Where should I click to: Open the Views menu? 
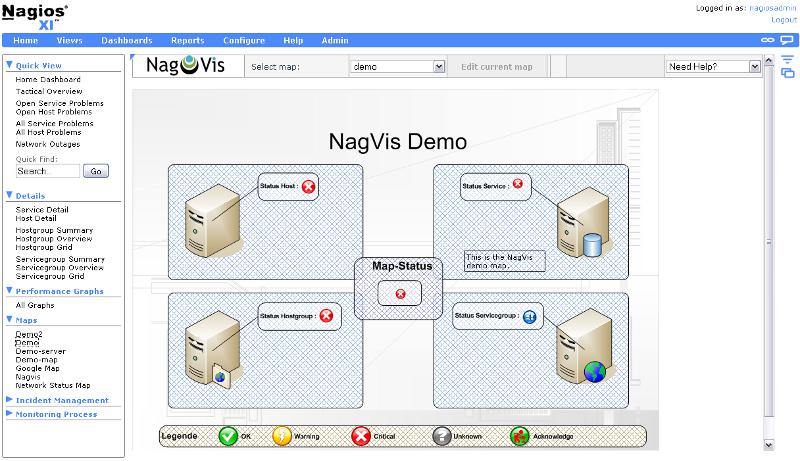pos(69,40)
